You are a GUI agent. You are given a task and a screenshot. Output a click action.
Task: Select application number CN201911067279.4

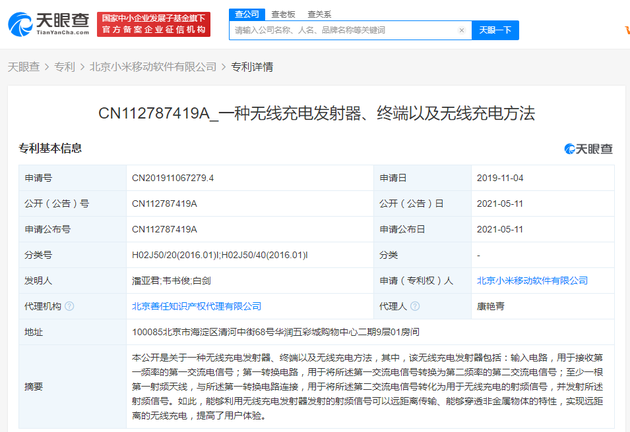[173, 178]
